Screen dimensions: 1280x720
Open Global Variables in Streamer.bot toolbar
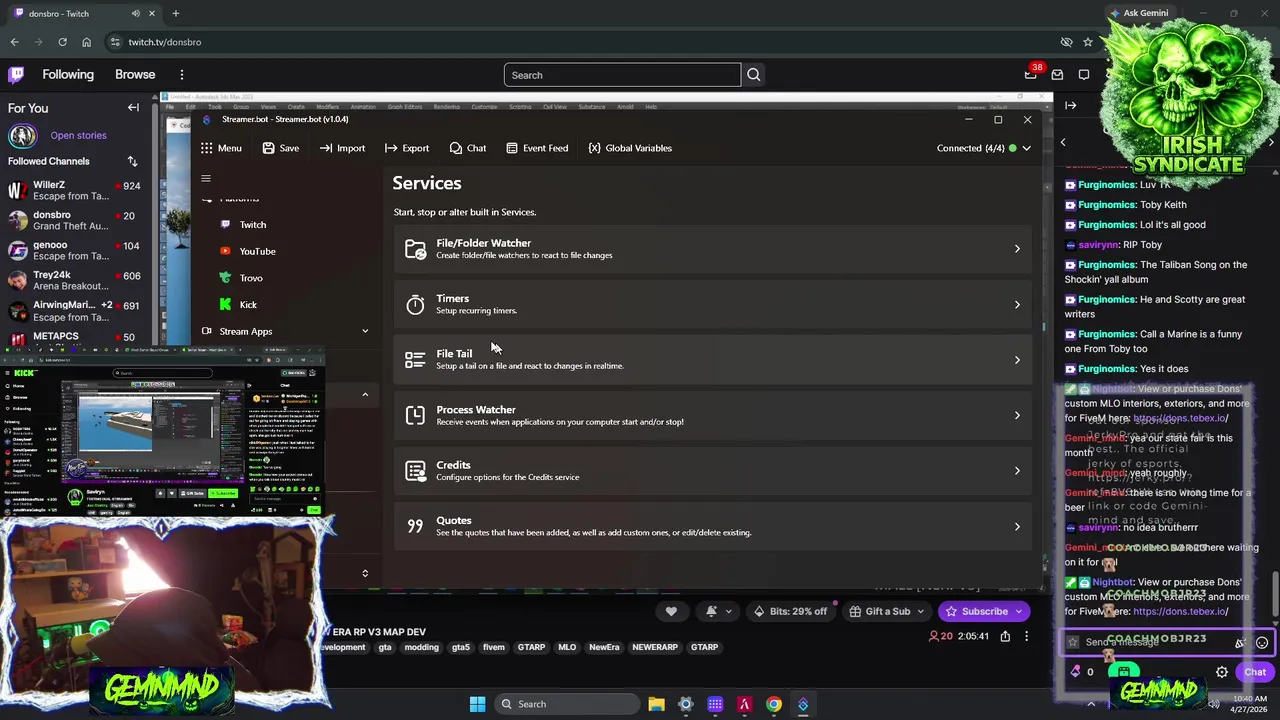coord(630,148)
